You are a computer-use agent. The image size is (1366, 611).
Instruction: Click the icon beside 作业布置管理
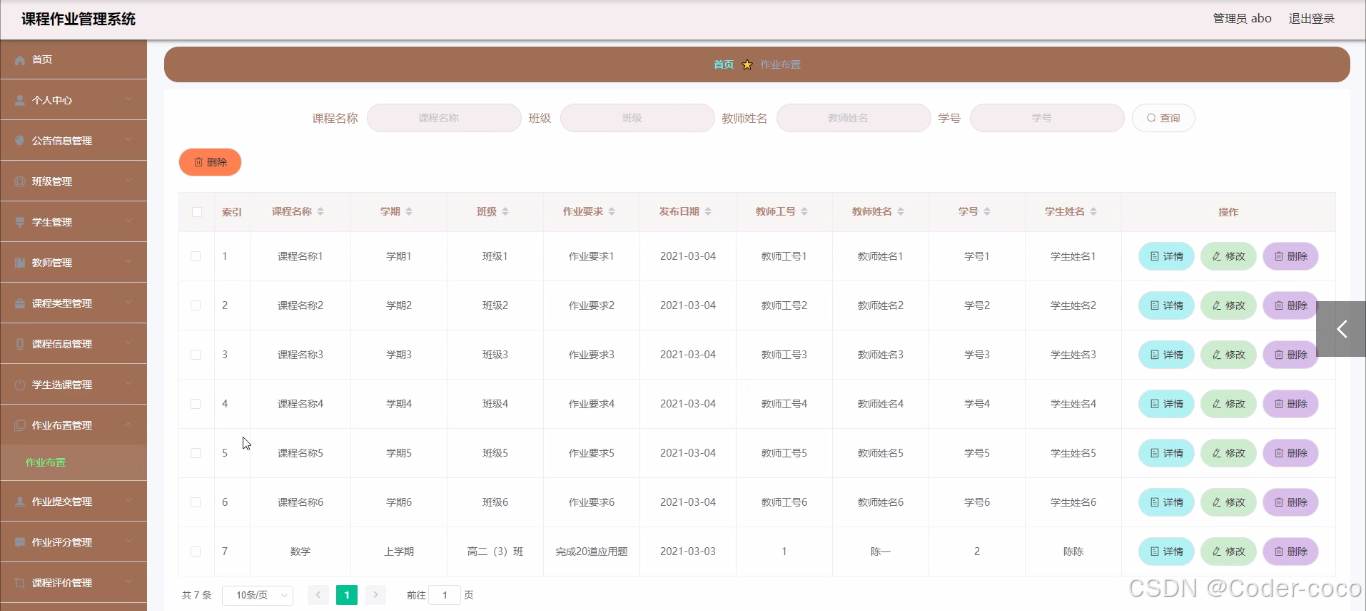coord(20,425)
